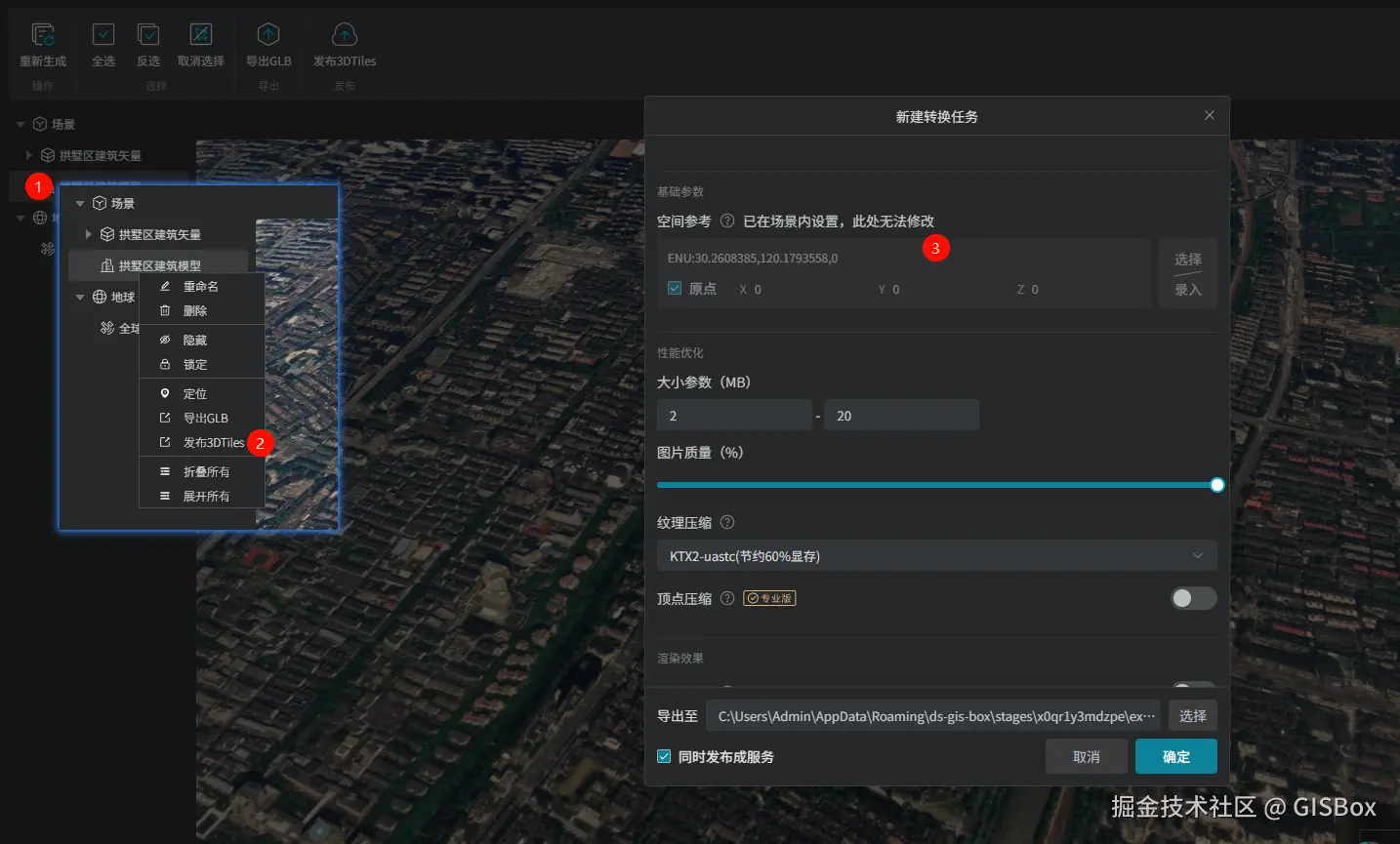Click the help icon next to 顶点压缩
This screenshot has height=844, width=1400.
click(727, 598)
